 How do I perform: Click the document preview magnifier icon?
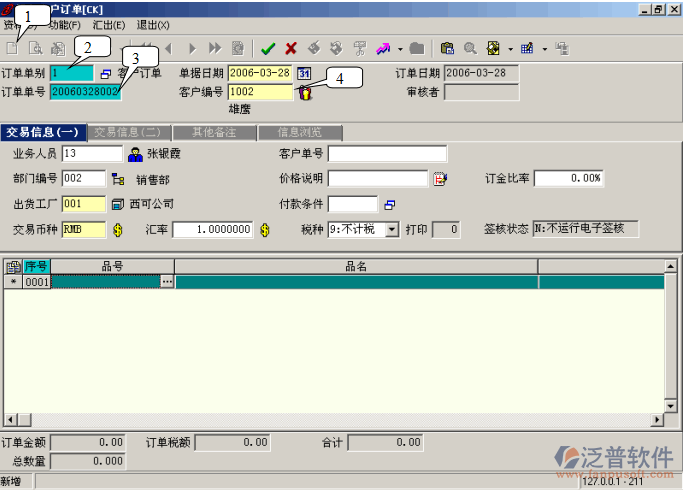[35, 48]
